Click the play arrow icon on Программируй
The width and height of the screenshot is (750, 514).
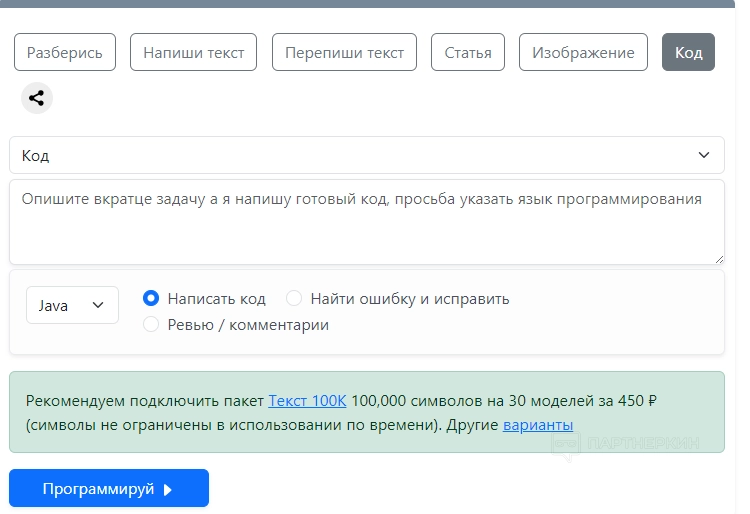(x=168, y=489)
